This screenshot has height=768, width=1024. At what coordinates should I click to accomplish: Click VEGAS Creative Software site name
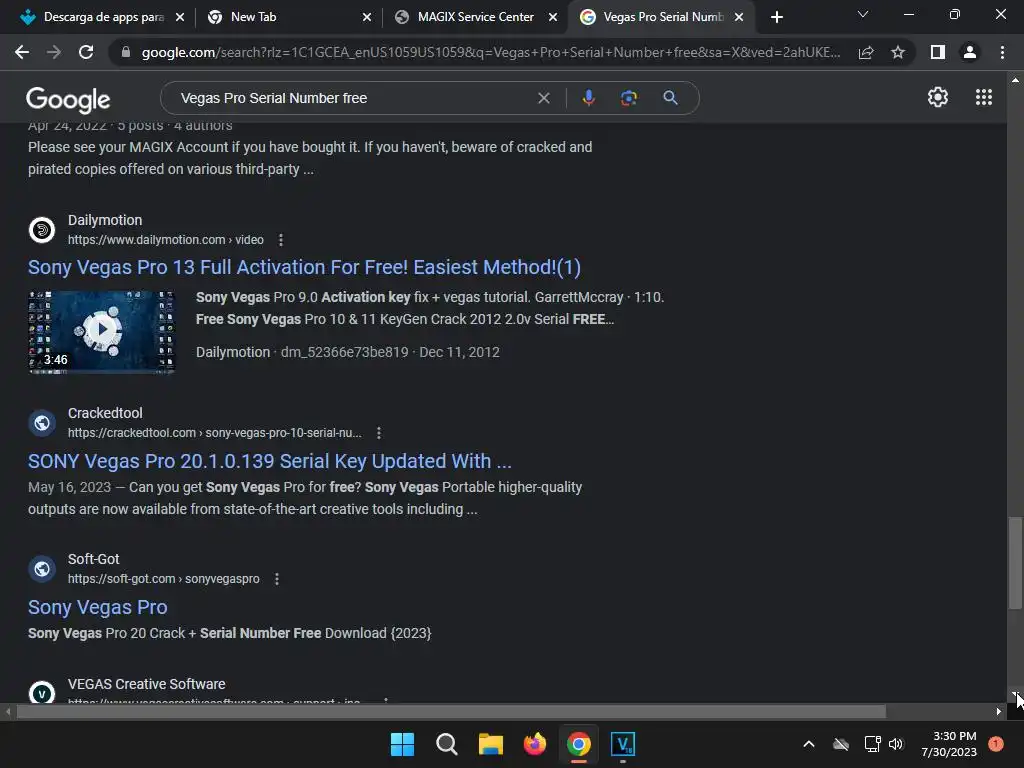pos(146,684)
